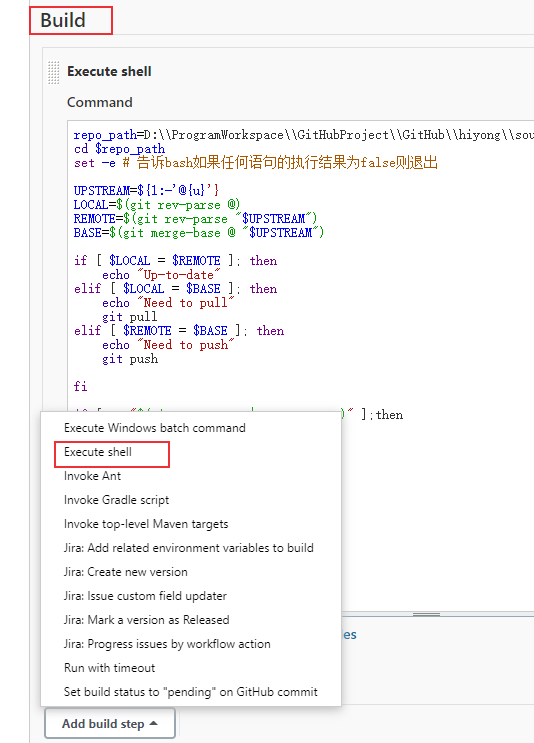Choose Invoke top-level Maven targets
Screen dimensions: 534x743
[146, 524]
